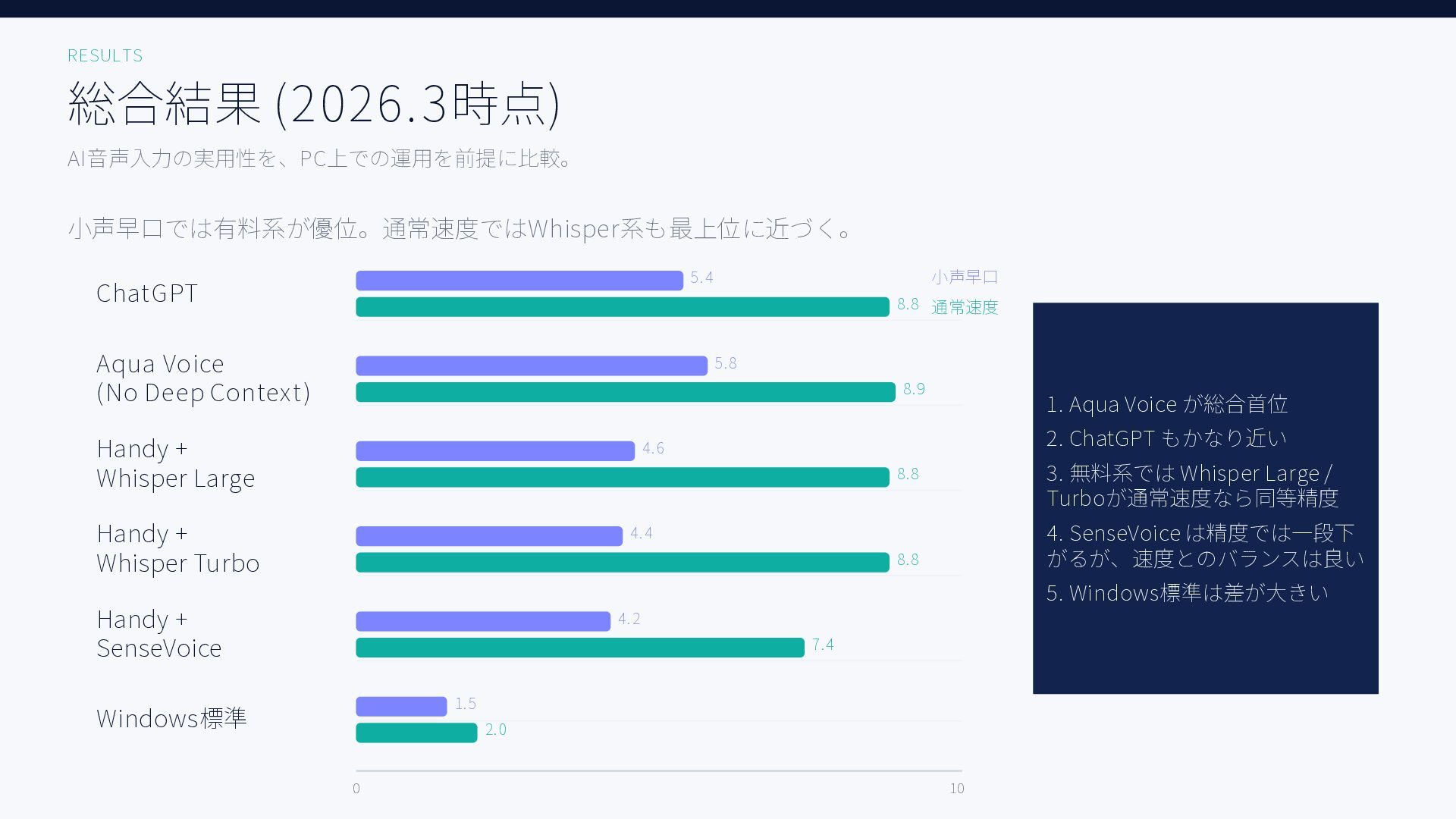Click Handy + Whisper Large purple bar
This screenshot has height=819, width=1456.
point(494,451)
